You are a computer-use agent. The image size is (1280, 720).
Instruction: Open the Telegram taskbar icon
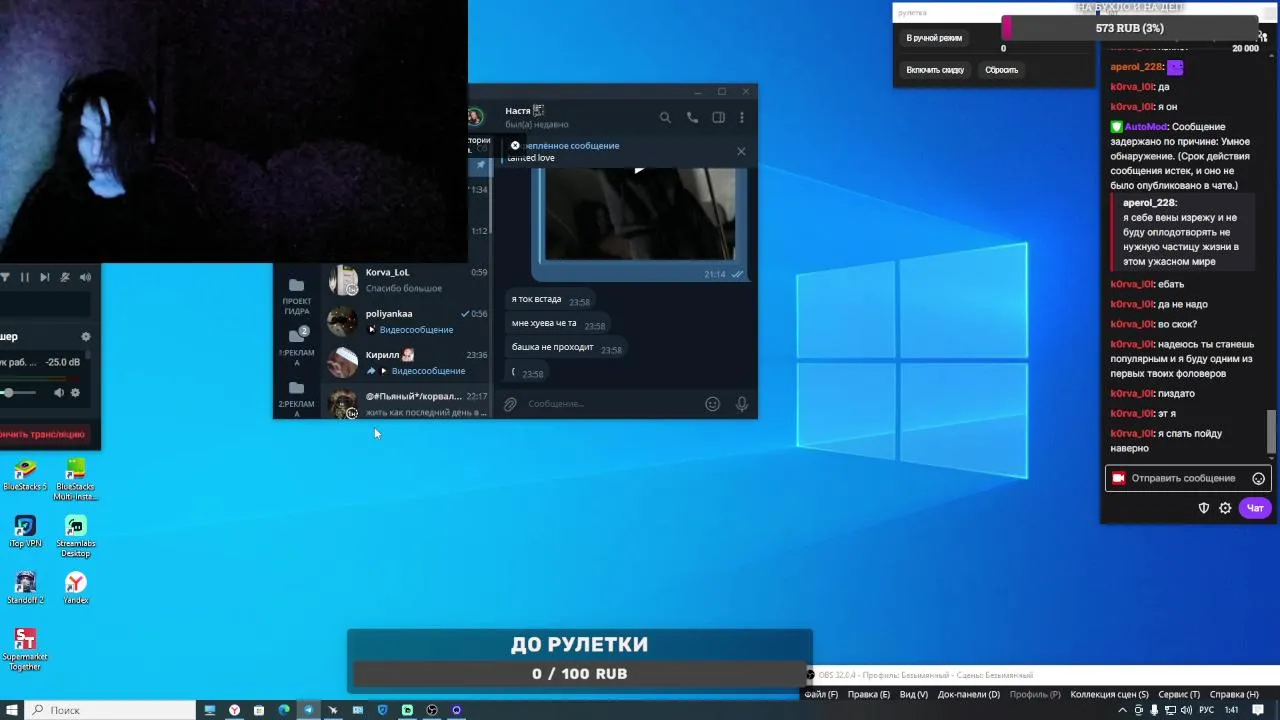[x=308, y=710]
